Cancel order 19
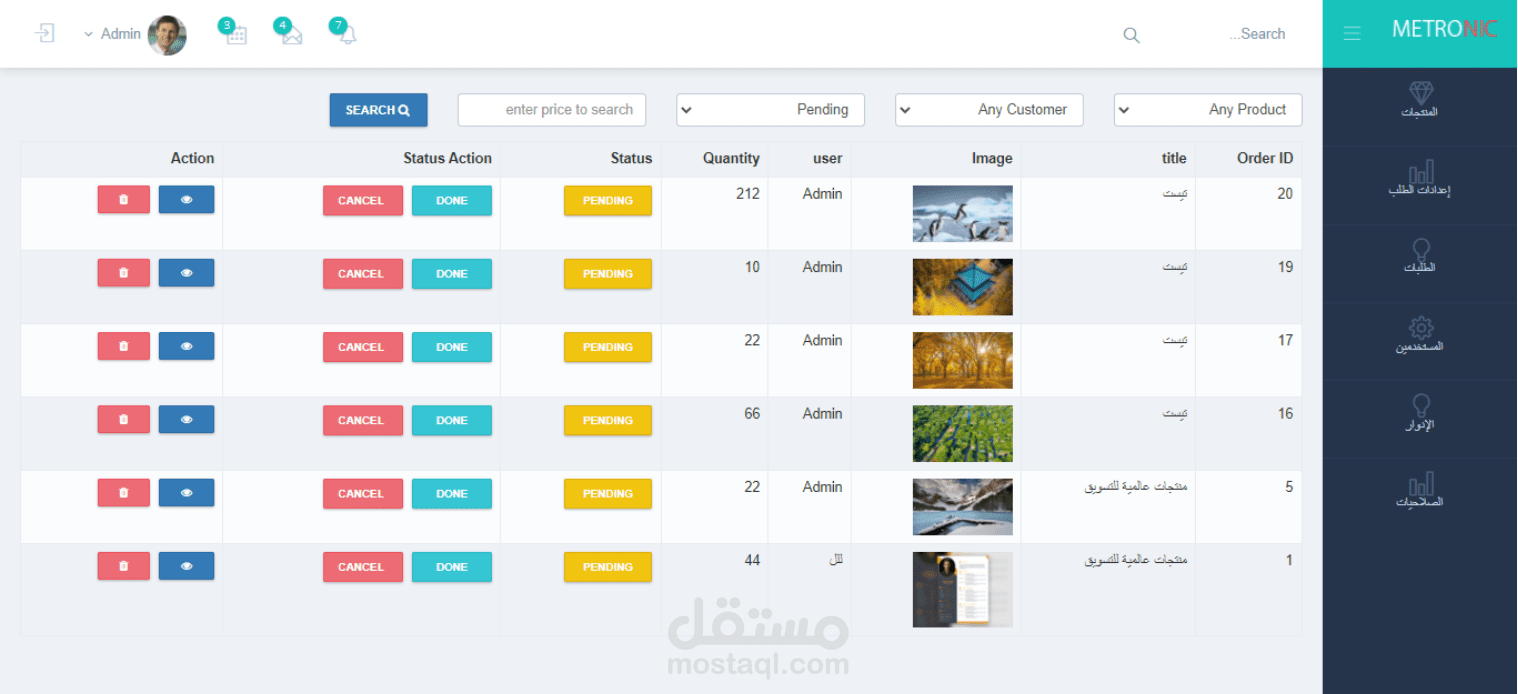Image resolution: width=1518 pixels, height=694 pixels. pyautogui.click(x=362, y=274)
